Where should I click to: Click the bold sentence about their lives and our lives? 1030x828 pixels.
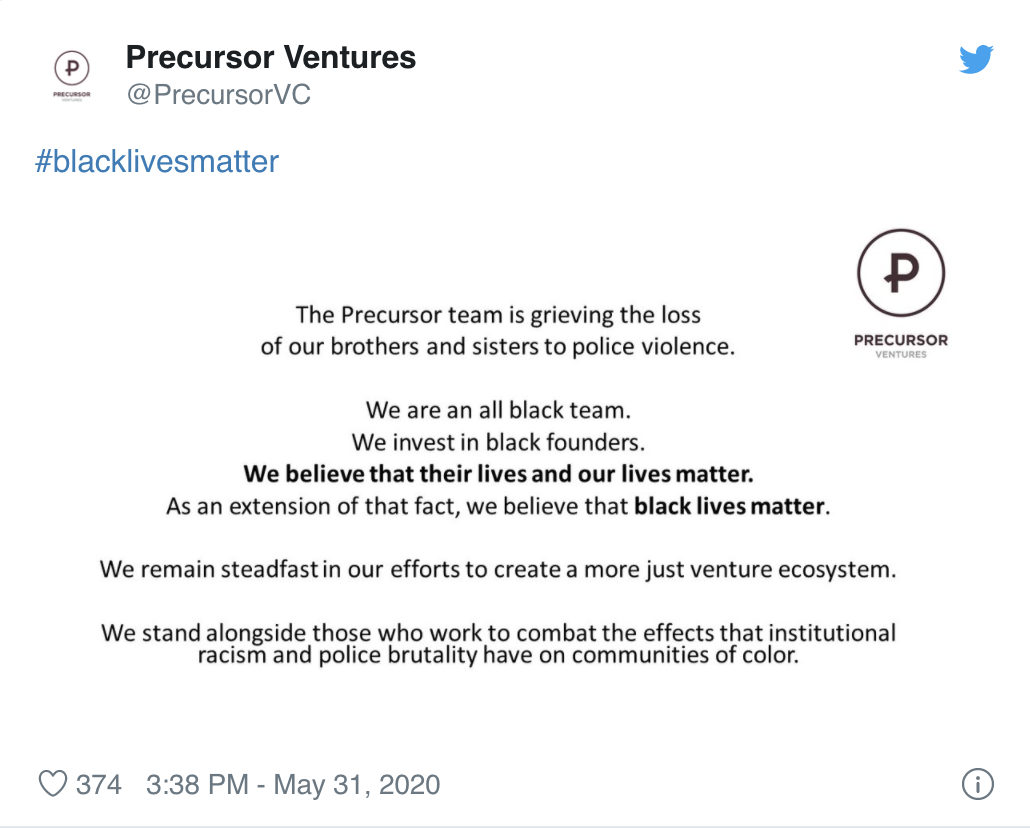tap(498, 474)
